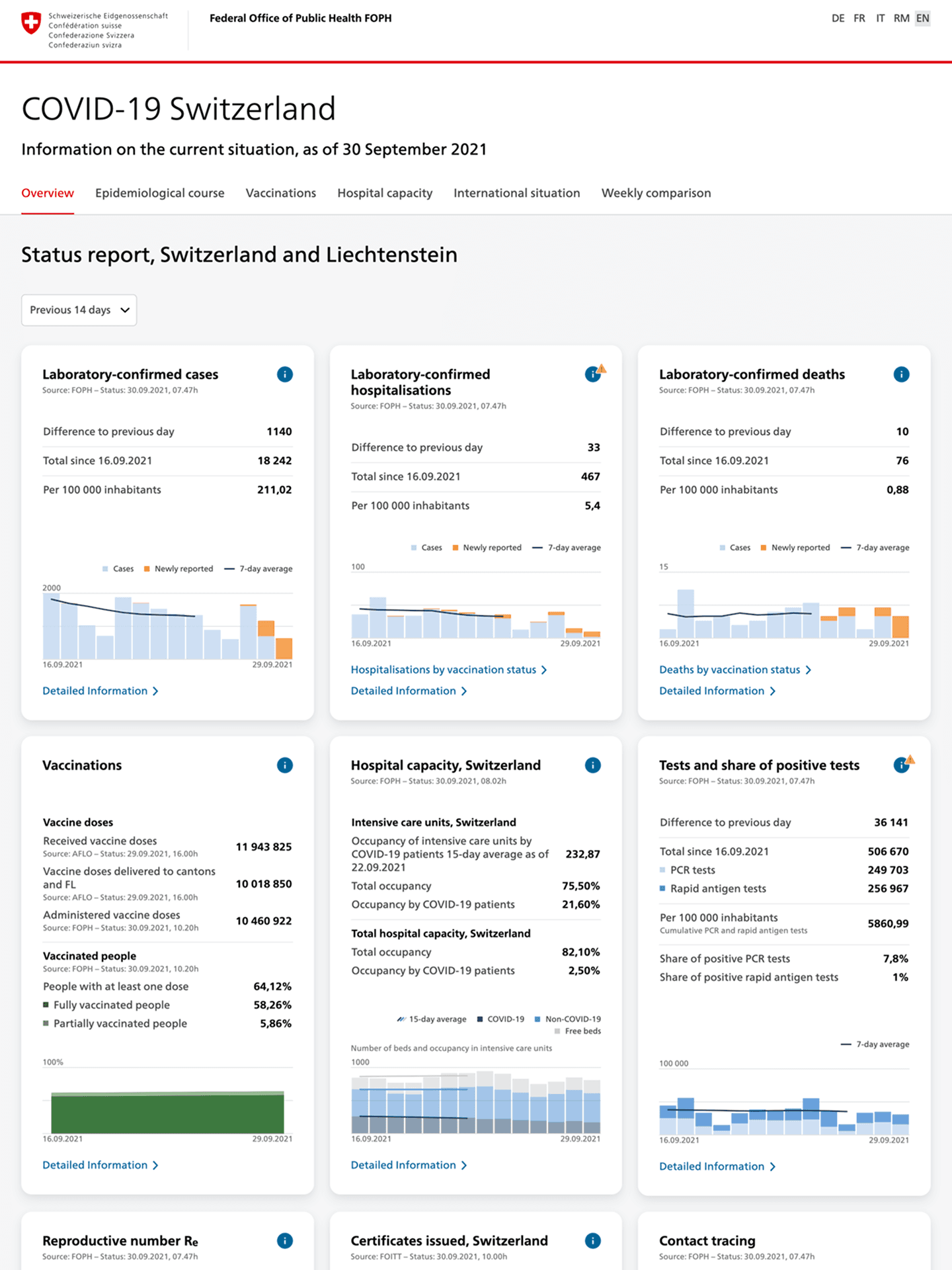The image size is (952, 1270).
Task: Switch language to IT
Action: [880, 19]
